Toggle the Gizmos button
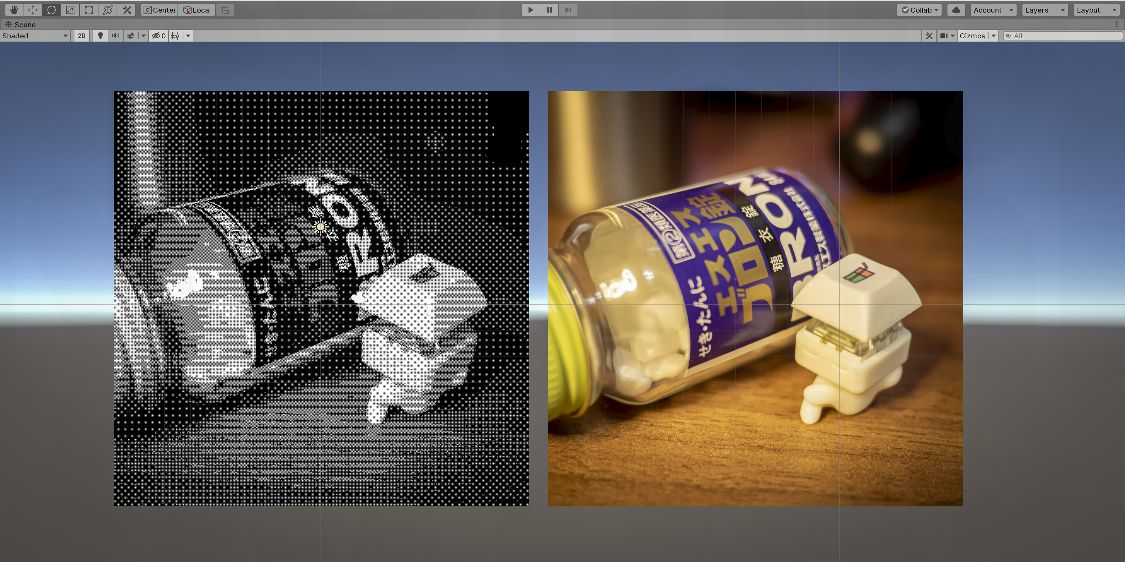 pos(973,35)
